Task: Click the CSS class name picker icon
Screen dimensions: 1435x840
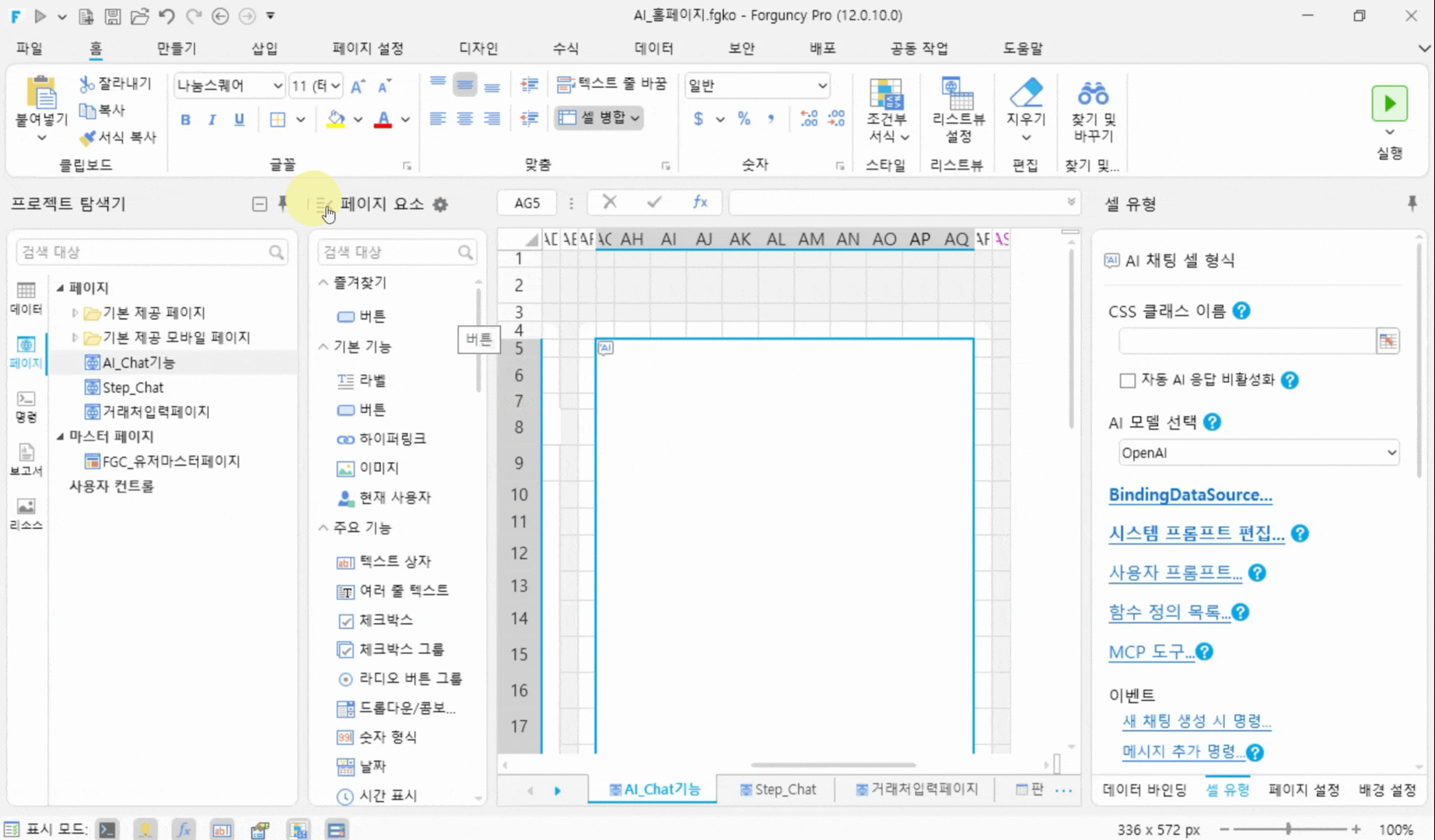Action: tap(1388, 341)
